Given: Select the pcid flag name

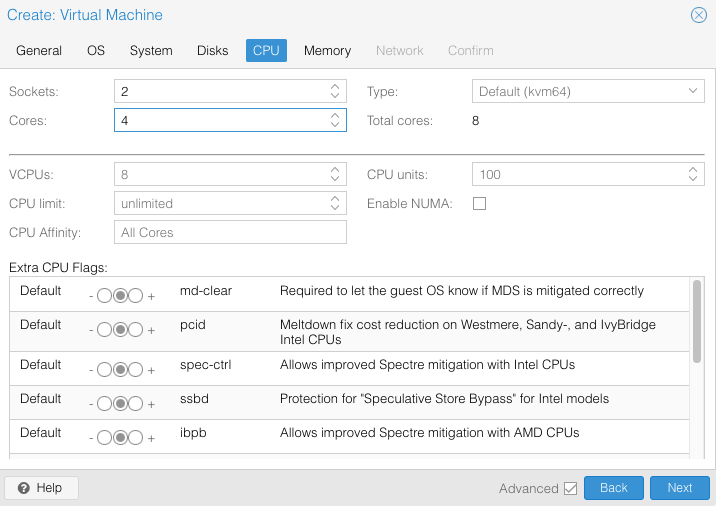Looking at the screenshot, I should click(x=193, y=325).
